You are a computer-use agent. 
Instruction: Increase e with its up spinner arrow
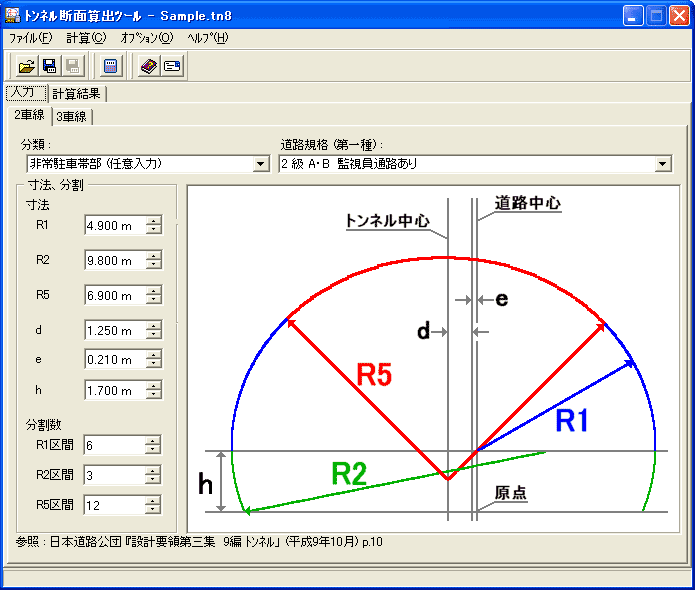click(x=154, y=355)
